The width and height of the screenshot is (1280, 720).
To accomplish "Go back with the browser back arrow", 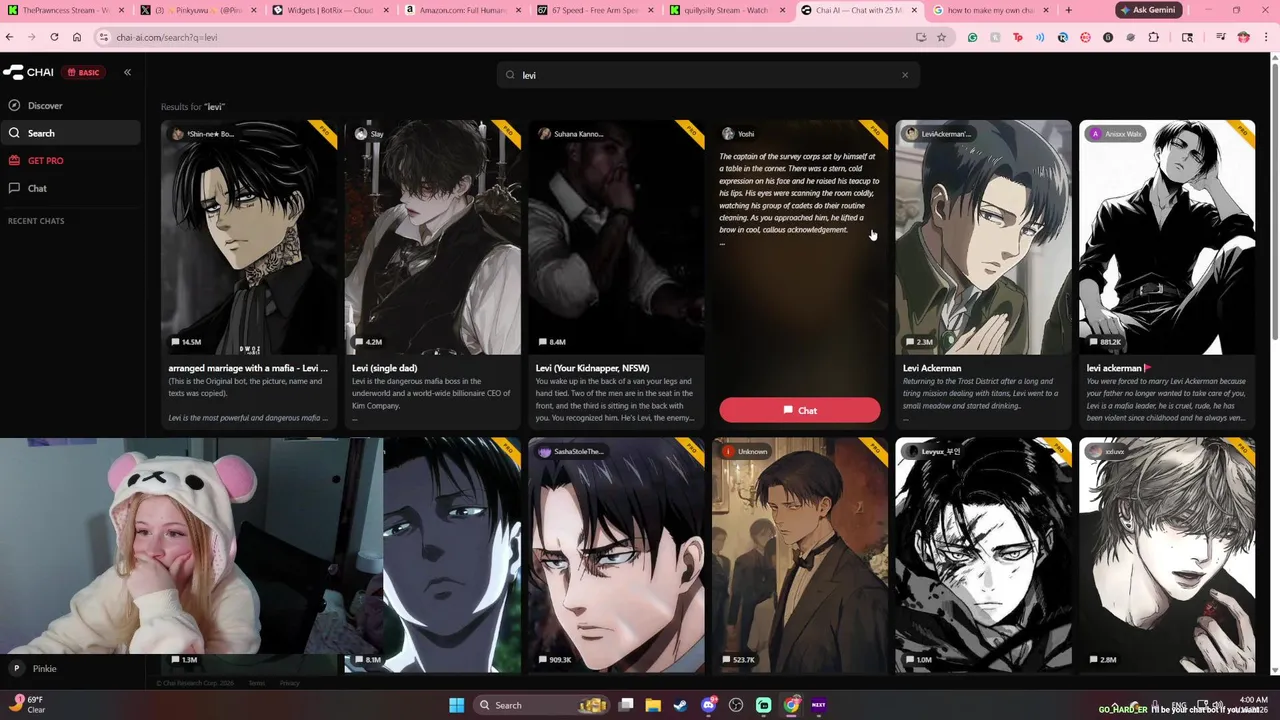I will 10,37.
